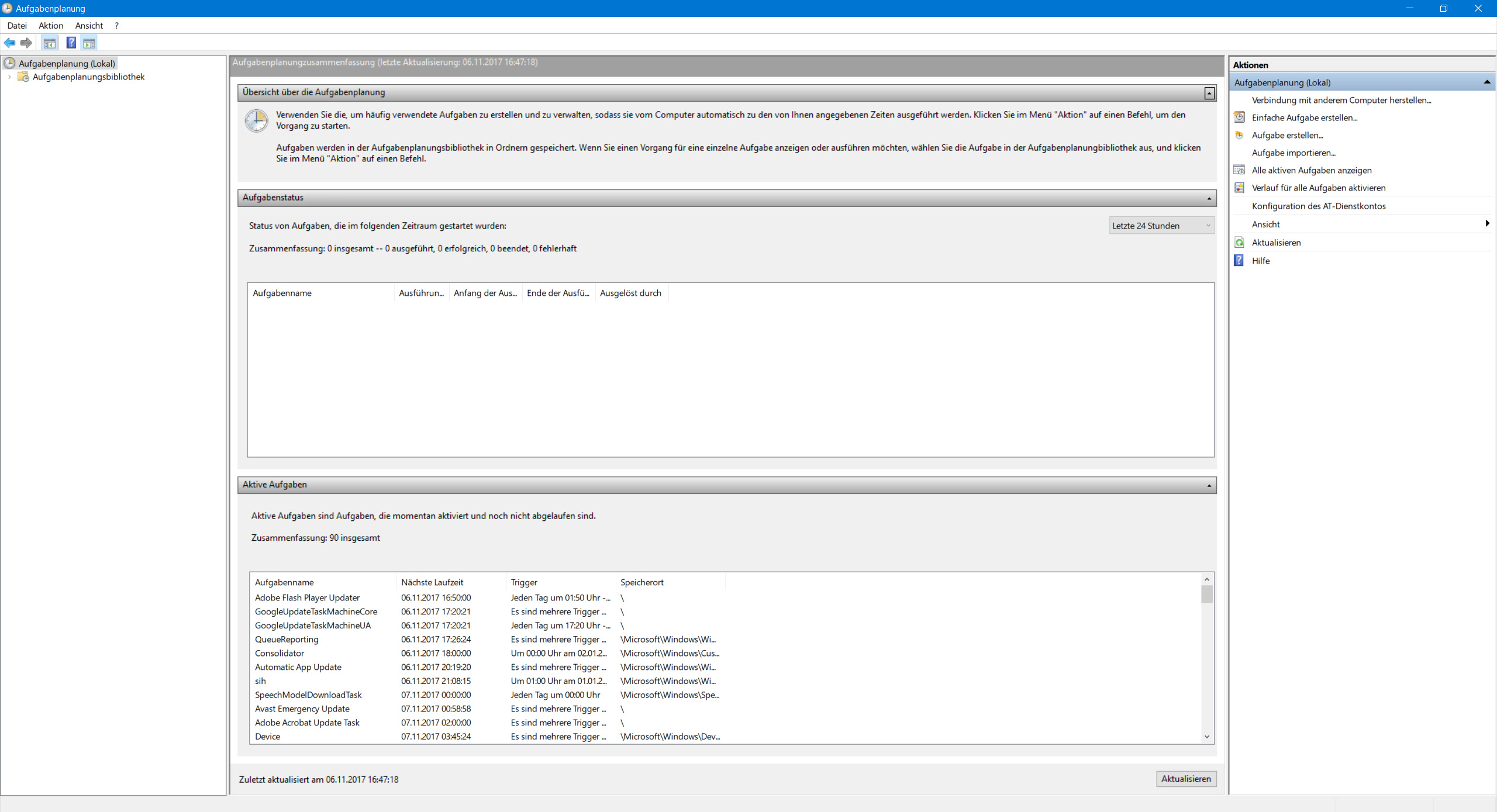Viewport: 1497px width, 812px height.
Task: Click the show/hide action pane toolbar icon
Action: [x=89, y=43]
